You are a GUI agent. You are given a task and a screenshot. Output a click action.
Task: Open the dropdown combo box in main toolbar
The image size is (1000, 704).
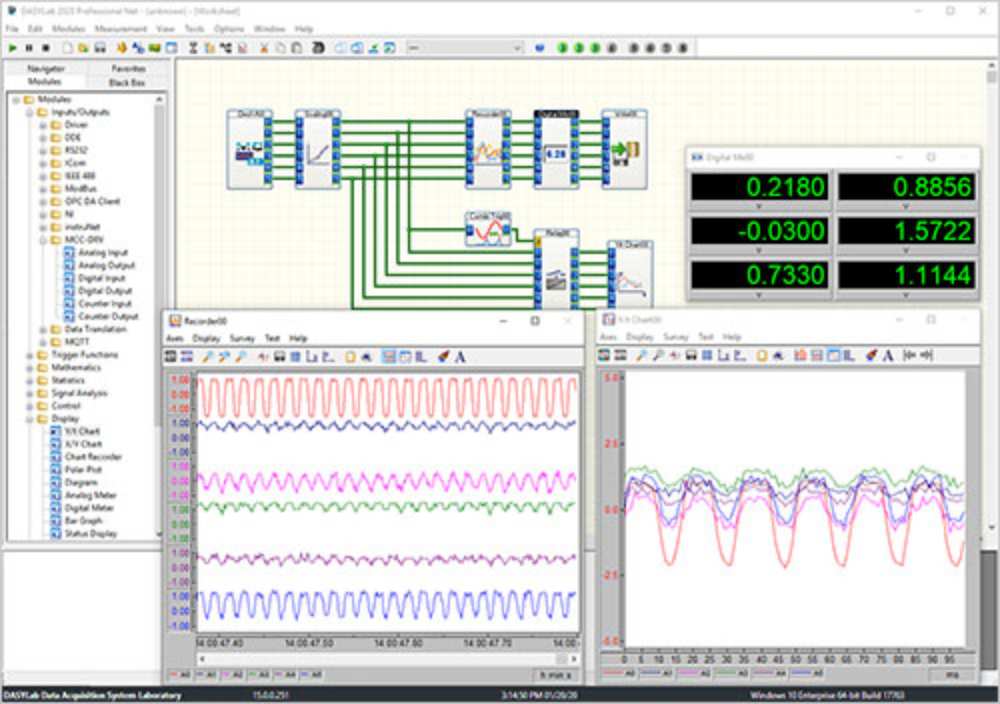pyautogui.click(x=517, y=47)
